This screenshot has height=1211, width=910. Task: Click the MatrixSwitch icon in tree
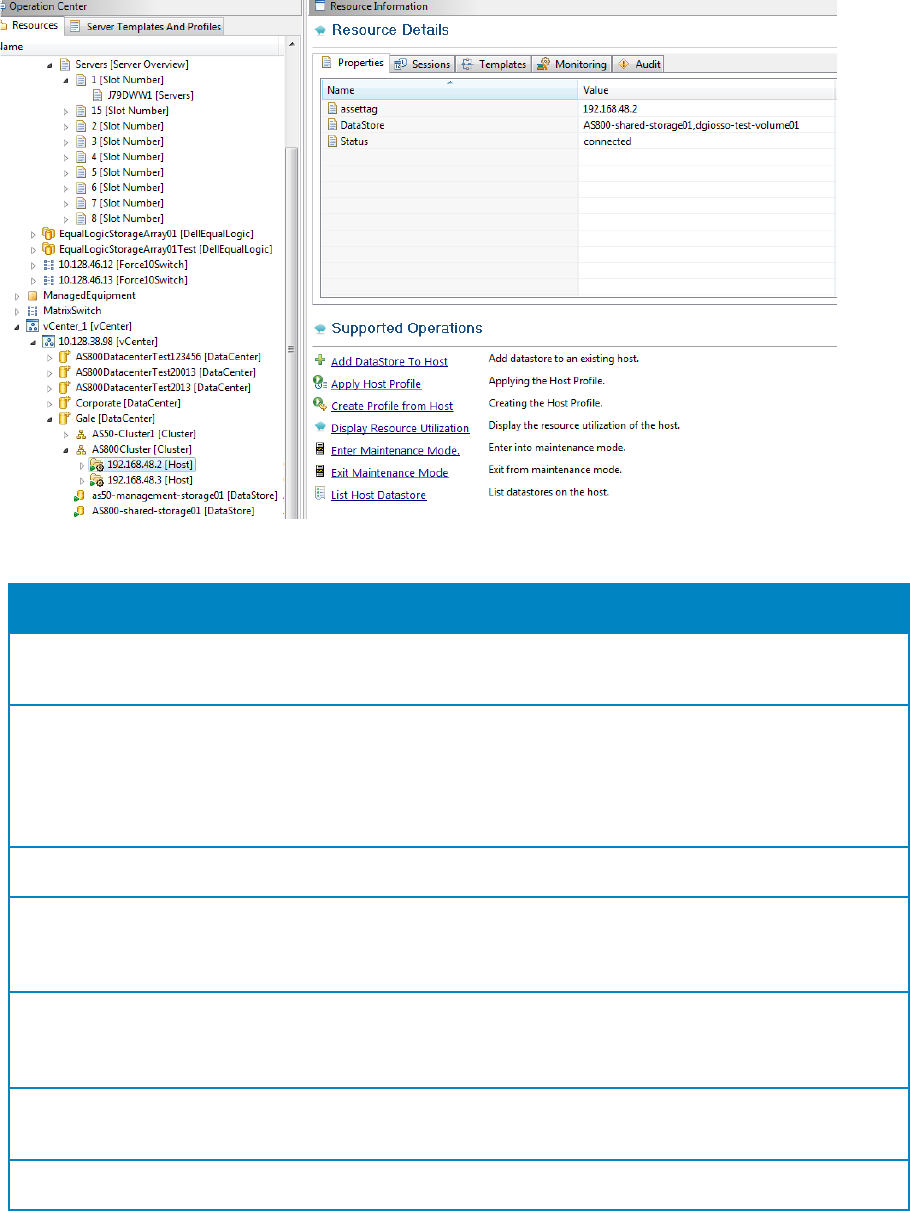(32, 311)
